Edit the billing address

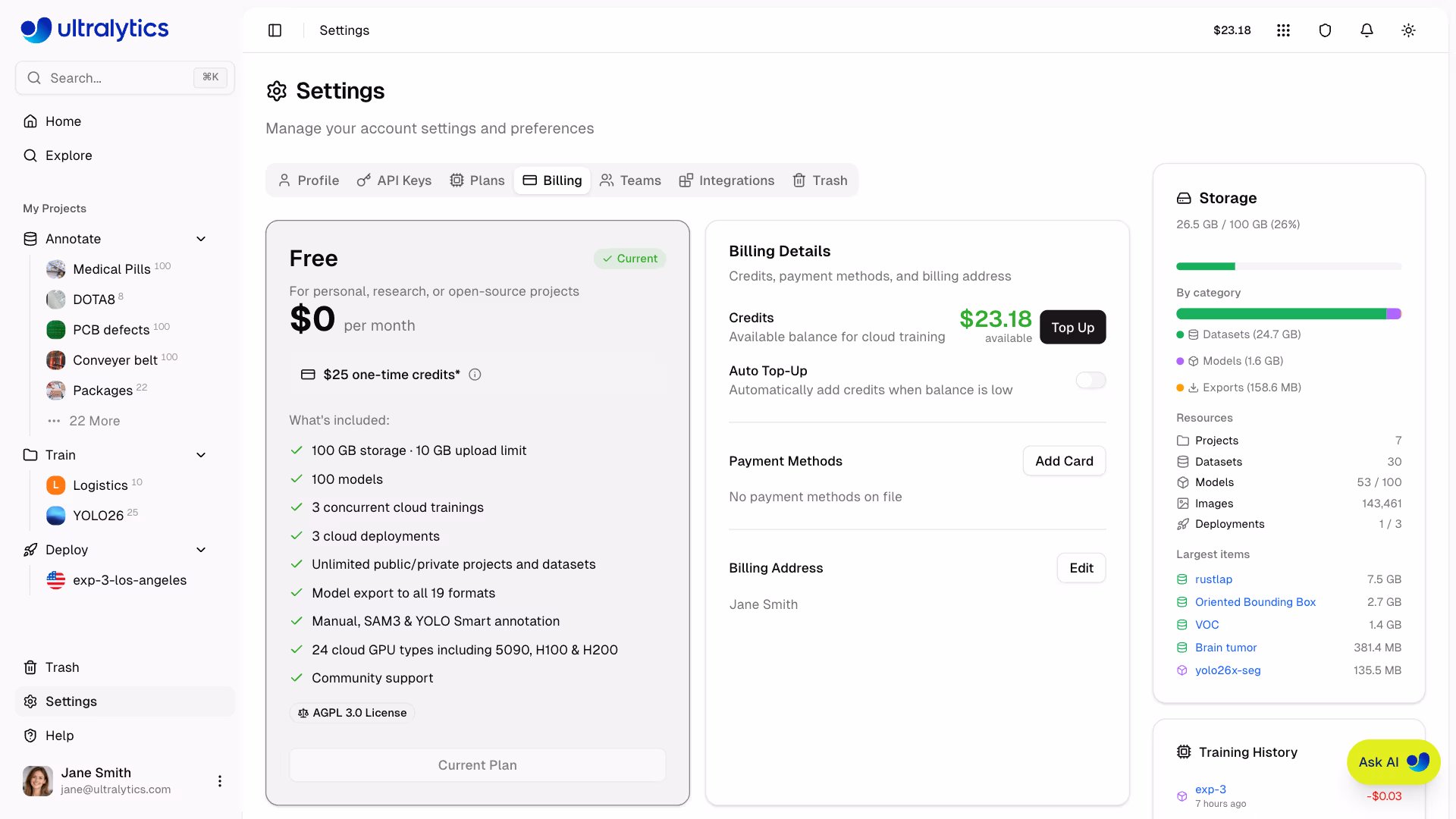(1081, 568)
